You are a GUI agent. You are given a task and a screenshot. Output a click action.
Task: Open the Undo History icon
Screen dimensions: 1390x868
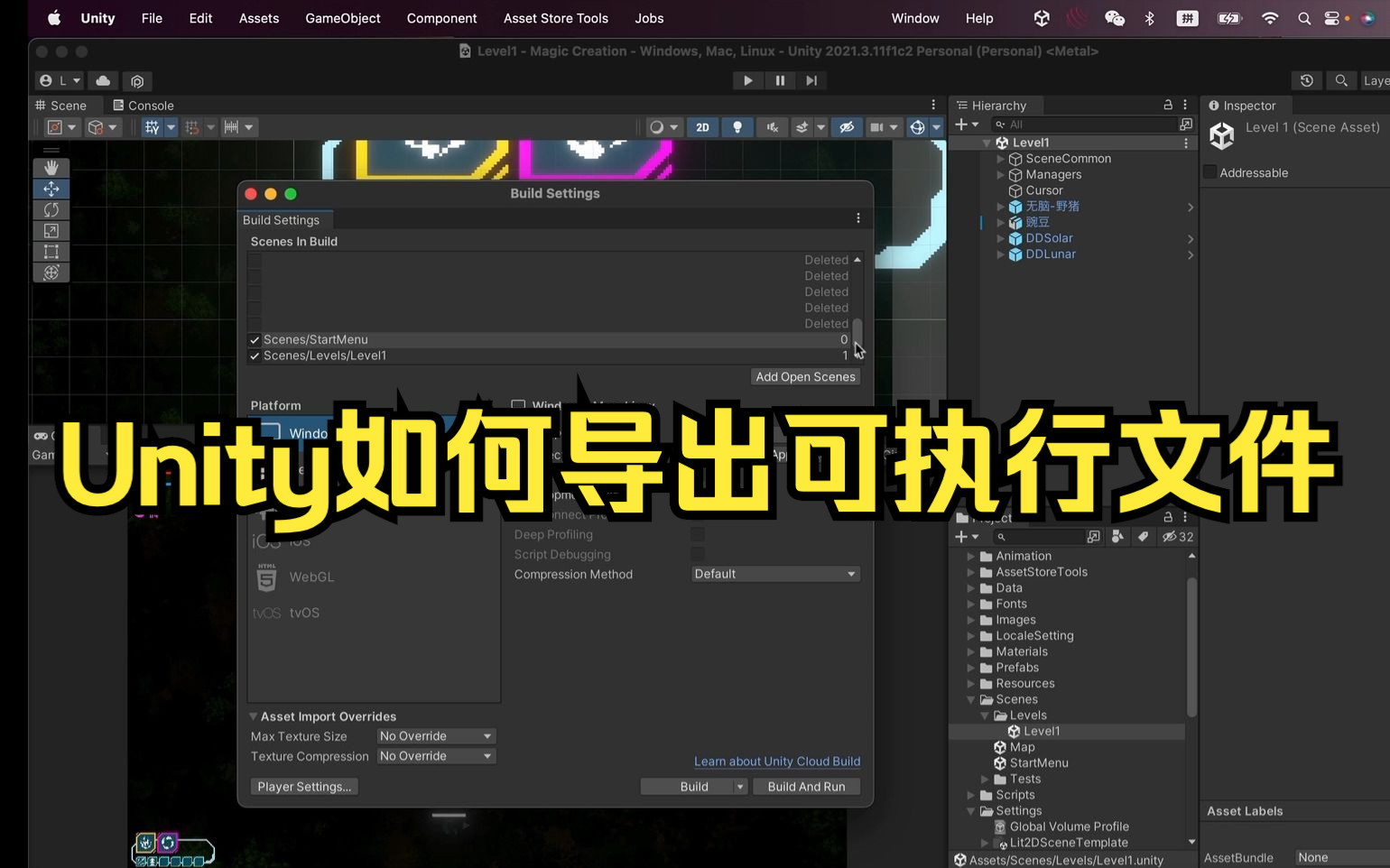[x=1307, y=81]
